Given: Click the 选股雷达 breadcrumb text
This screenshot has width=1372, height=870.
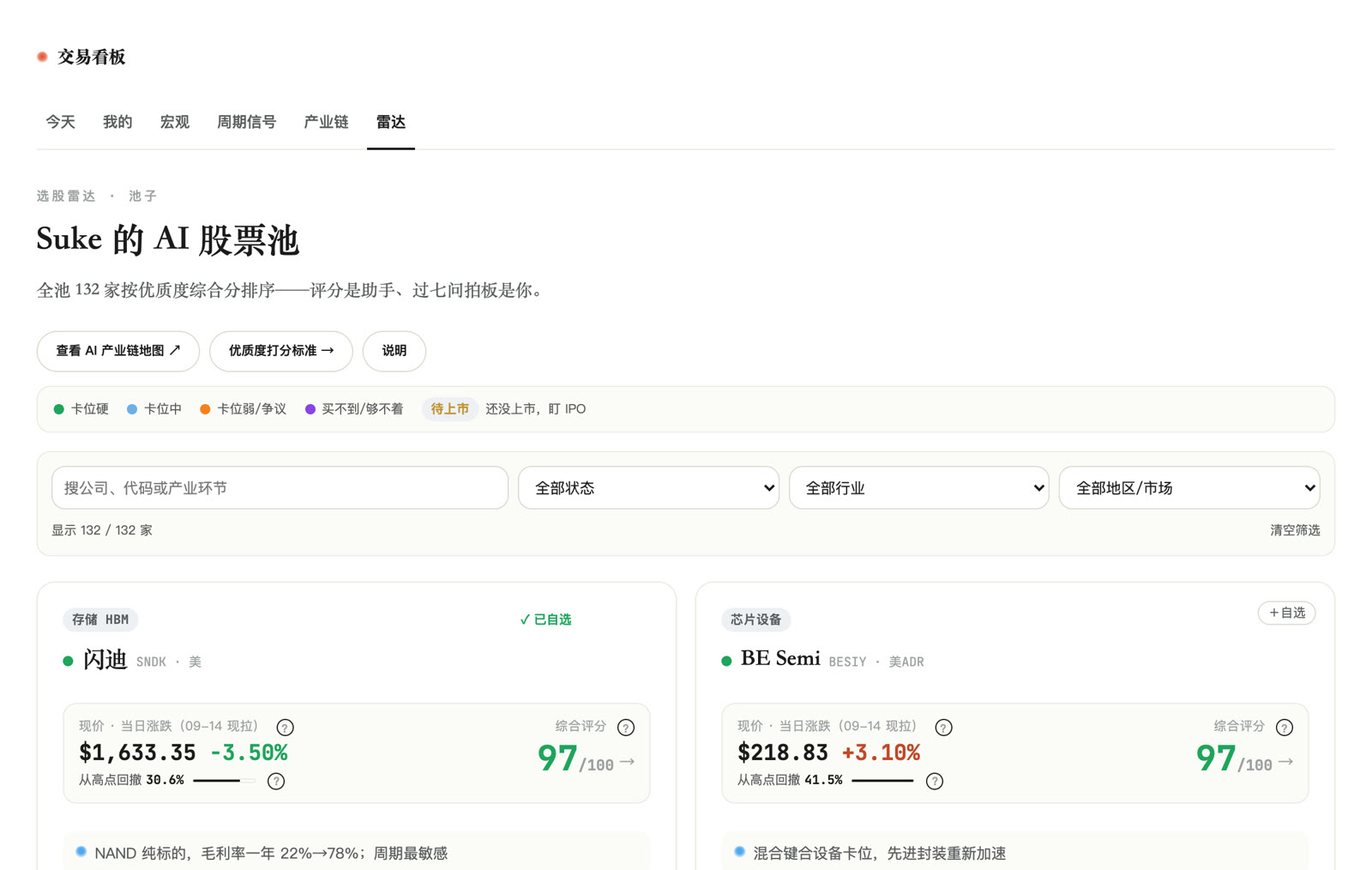Looking at the screenshot, I should point(66,196).
